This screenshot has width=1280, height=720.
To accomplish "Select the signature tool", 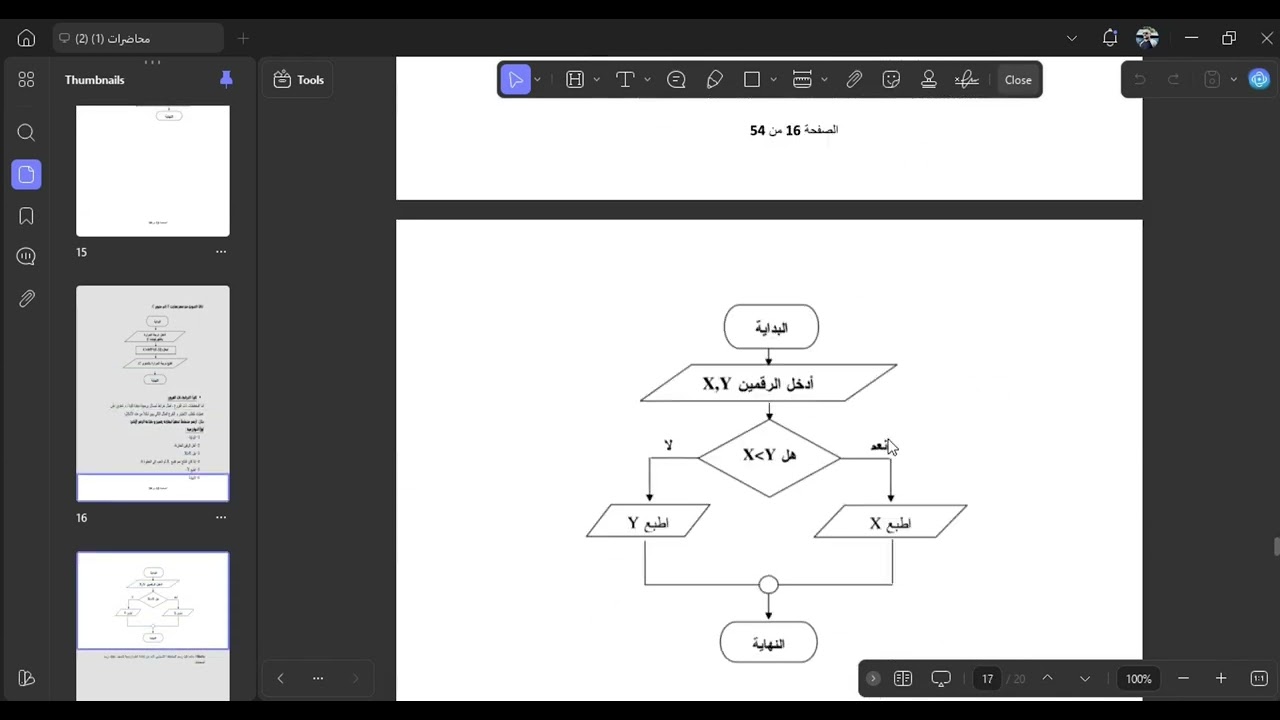I will coord(966,80).
